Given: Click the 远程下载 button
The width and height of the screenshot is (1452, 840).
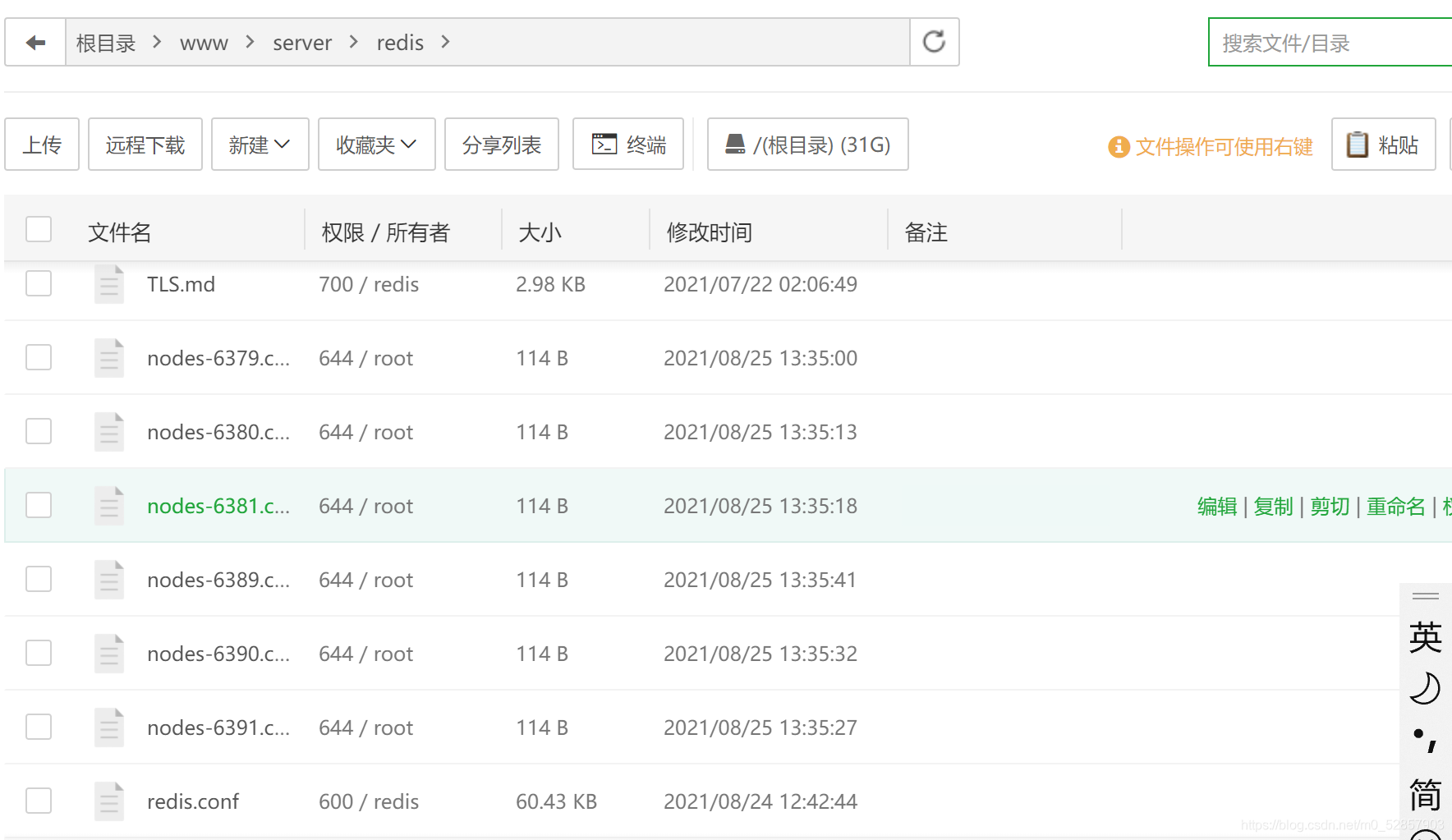Looking at the screenshot, I should click(145, 145).
